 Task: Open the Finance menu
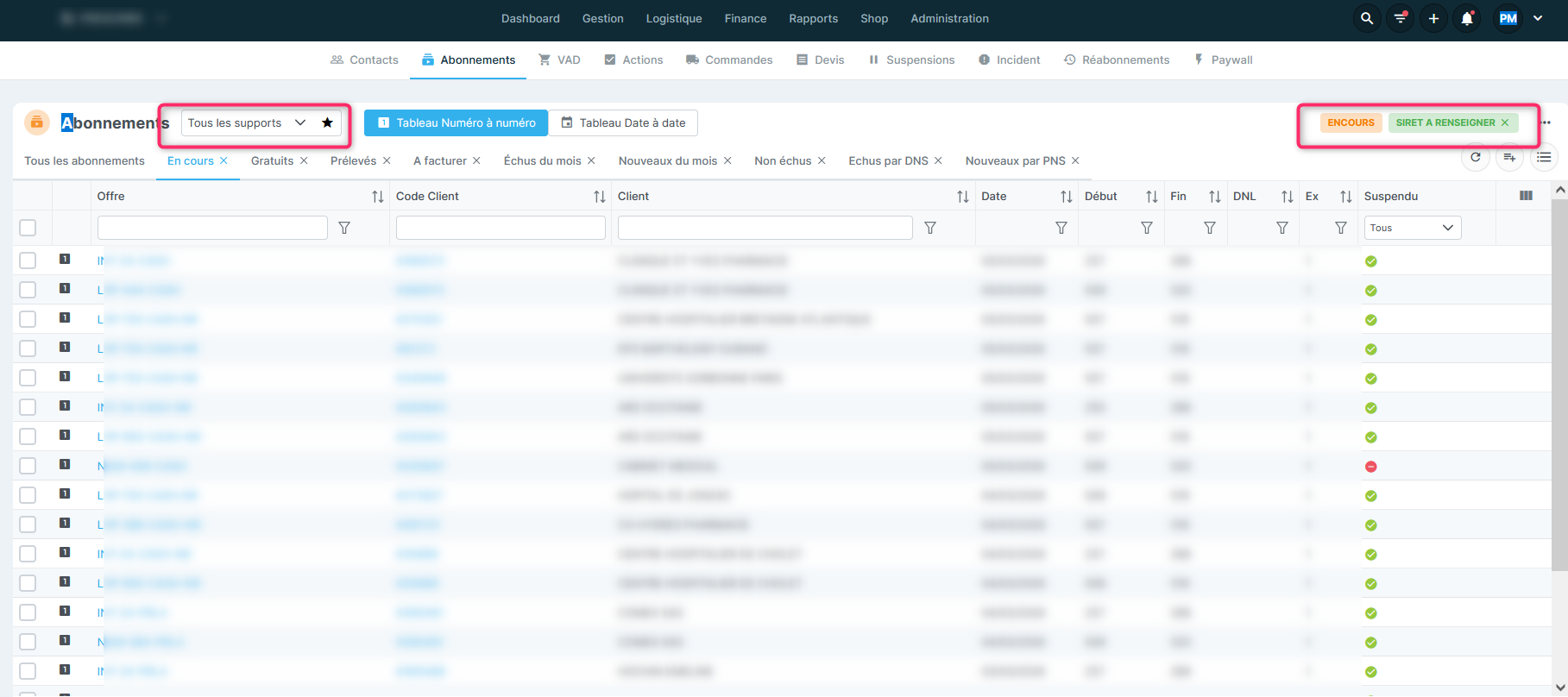746,18
